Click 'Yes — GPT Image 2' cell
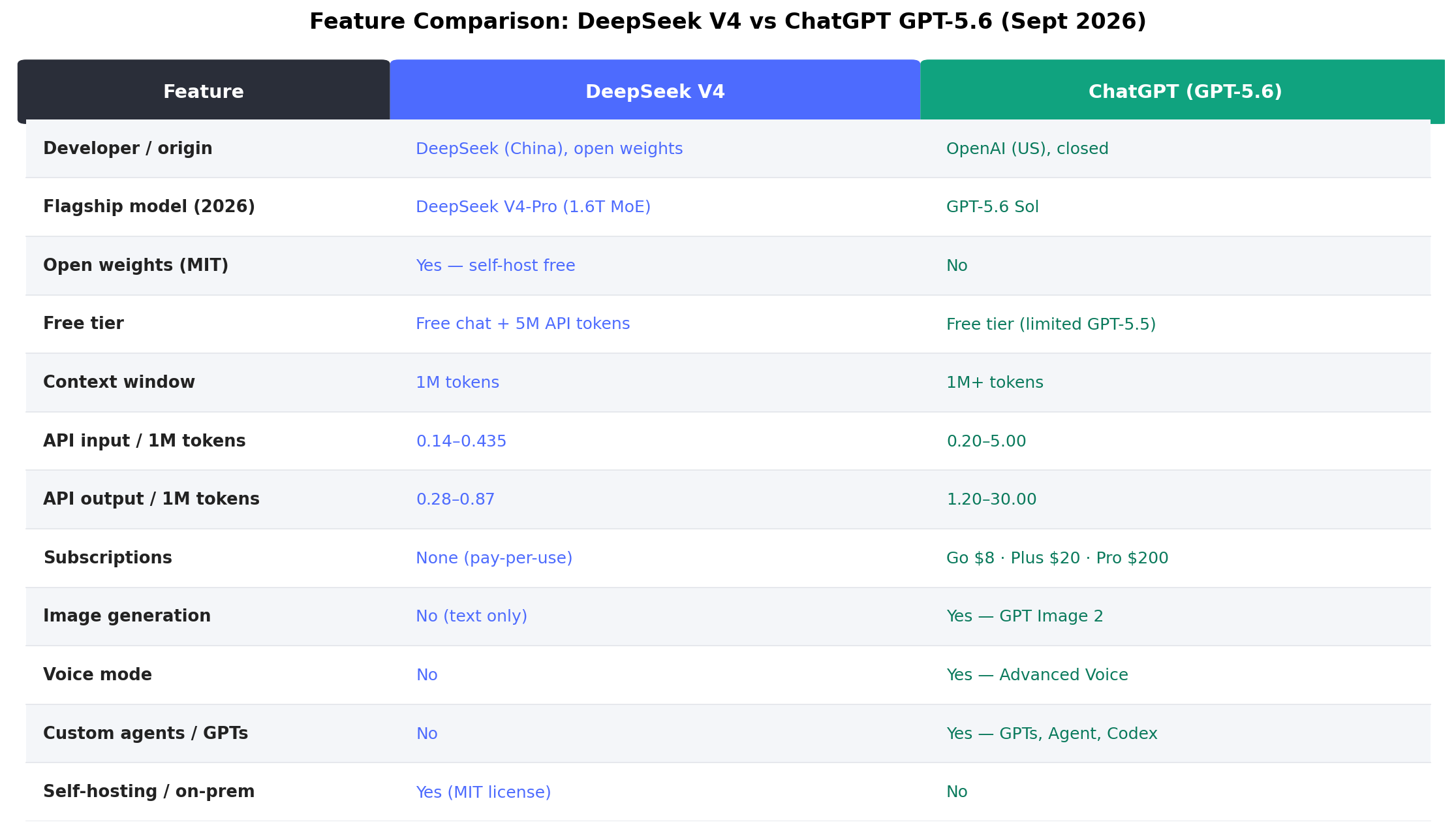This screenshot has width=1456, height=833. 1025,616
